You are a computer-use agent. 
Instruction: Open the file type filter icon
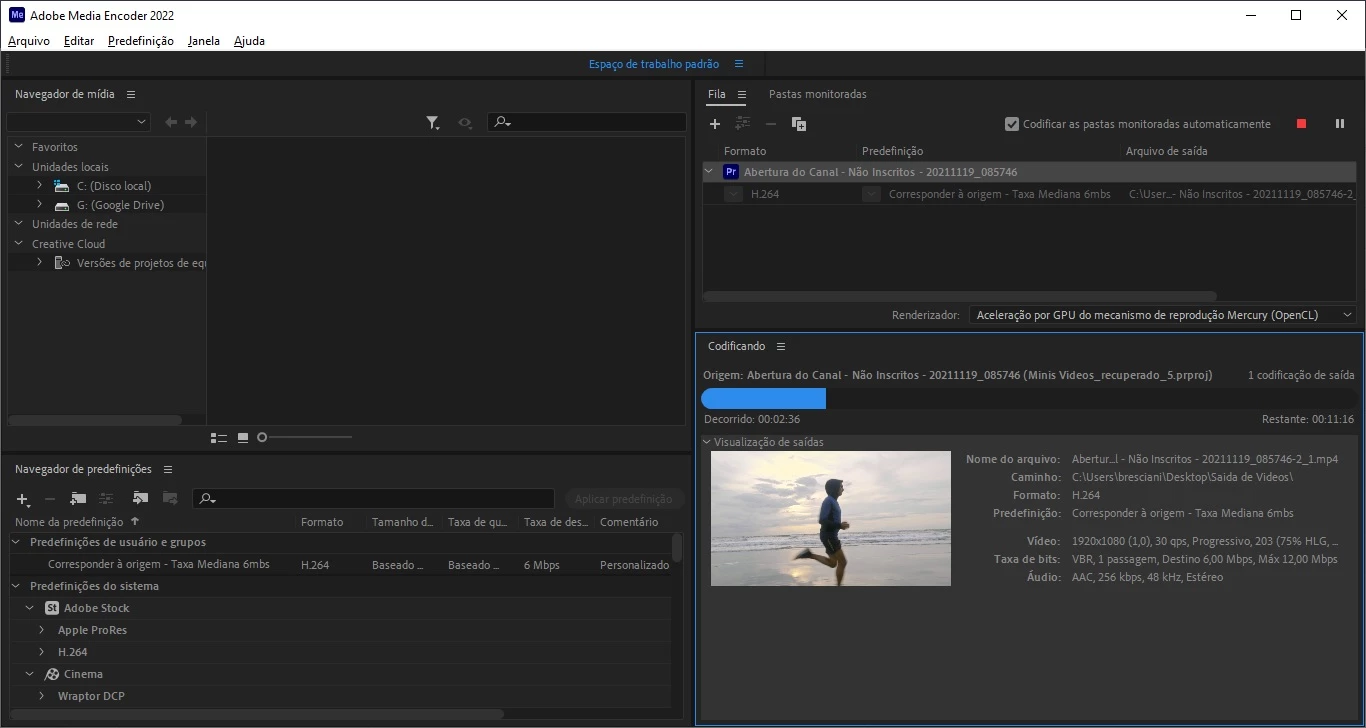click(x=433, y=123)
